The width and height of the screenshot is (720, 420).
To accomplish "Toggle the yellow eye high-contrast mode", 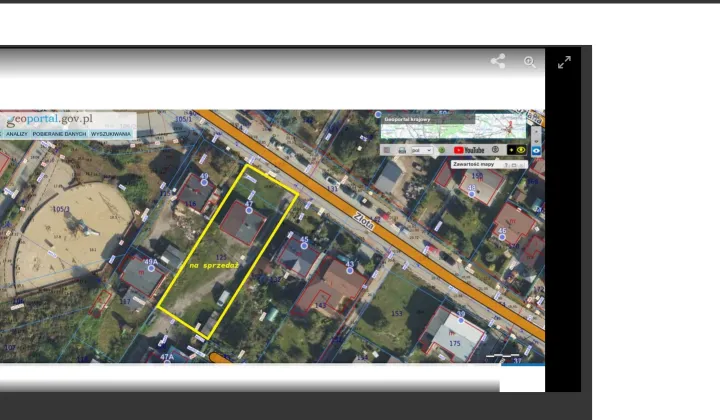I will [x=521, y=150].
